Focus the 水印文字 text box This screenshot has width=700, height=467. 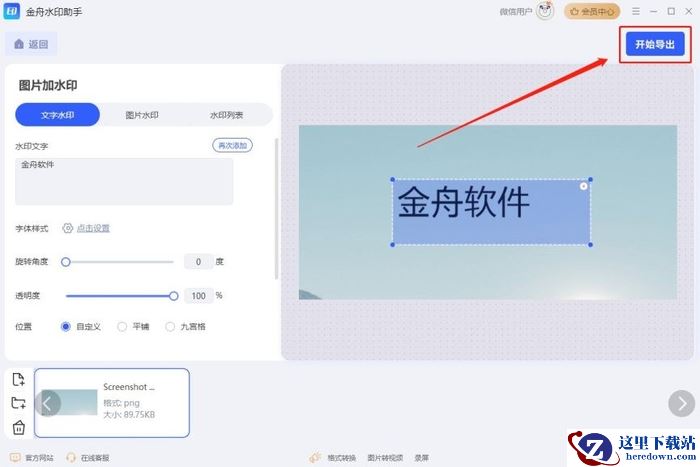124,181
